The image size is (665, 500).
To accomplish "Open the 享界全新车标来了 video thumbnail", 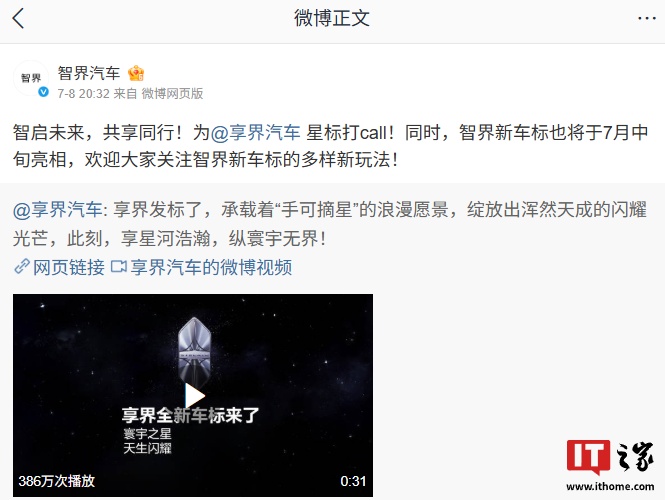I will (193, 395).
